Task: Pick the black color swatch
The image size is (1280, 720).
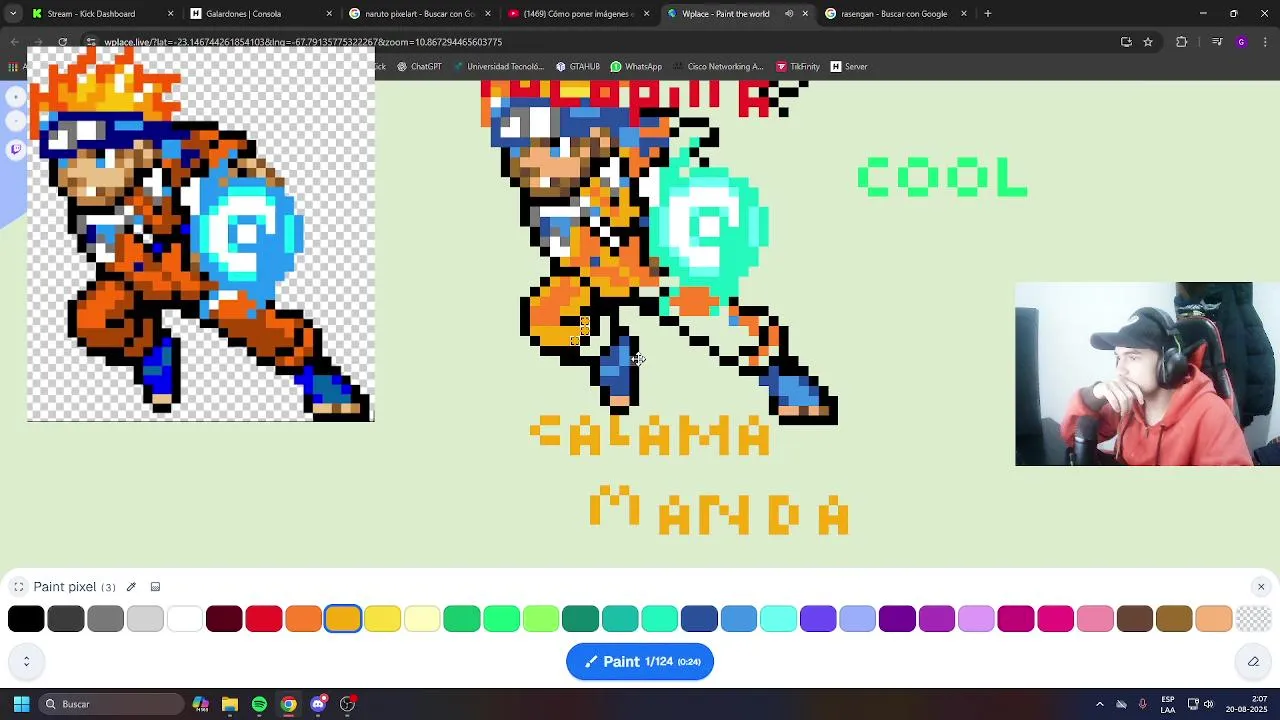Action: 26,619
